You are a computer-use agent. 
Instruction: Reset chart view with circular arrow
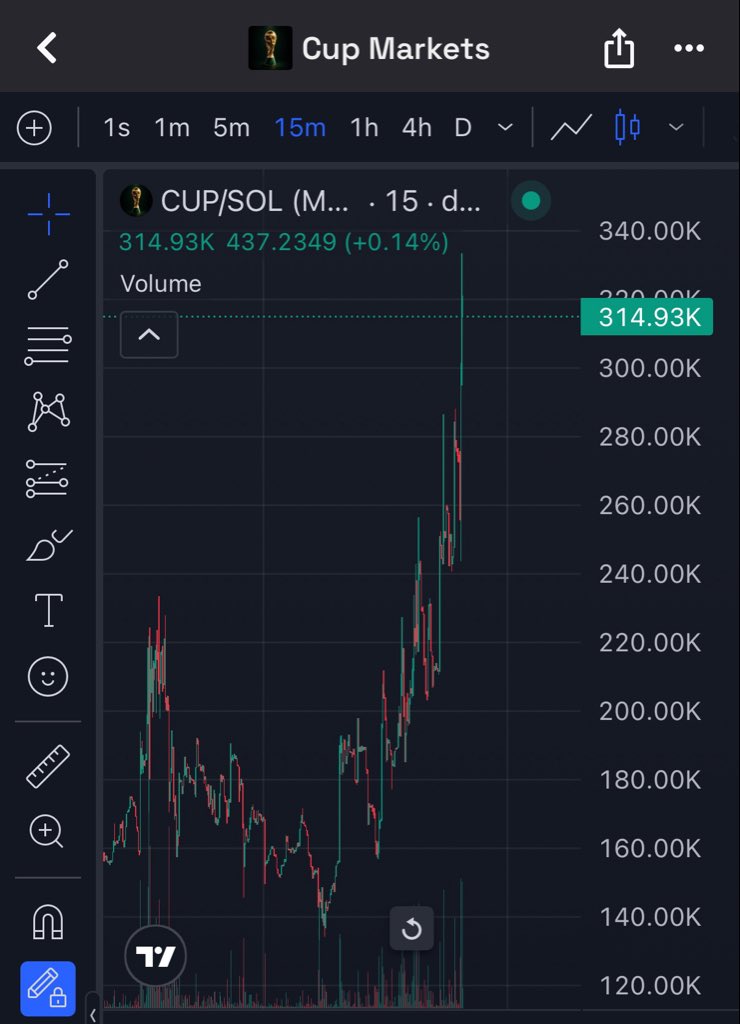tap(411, 928)
